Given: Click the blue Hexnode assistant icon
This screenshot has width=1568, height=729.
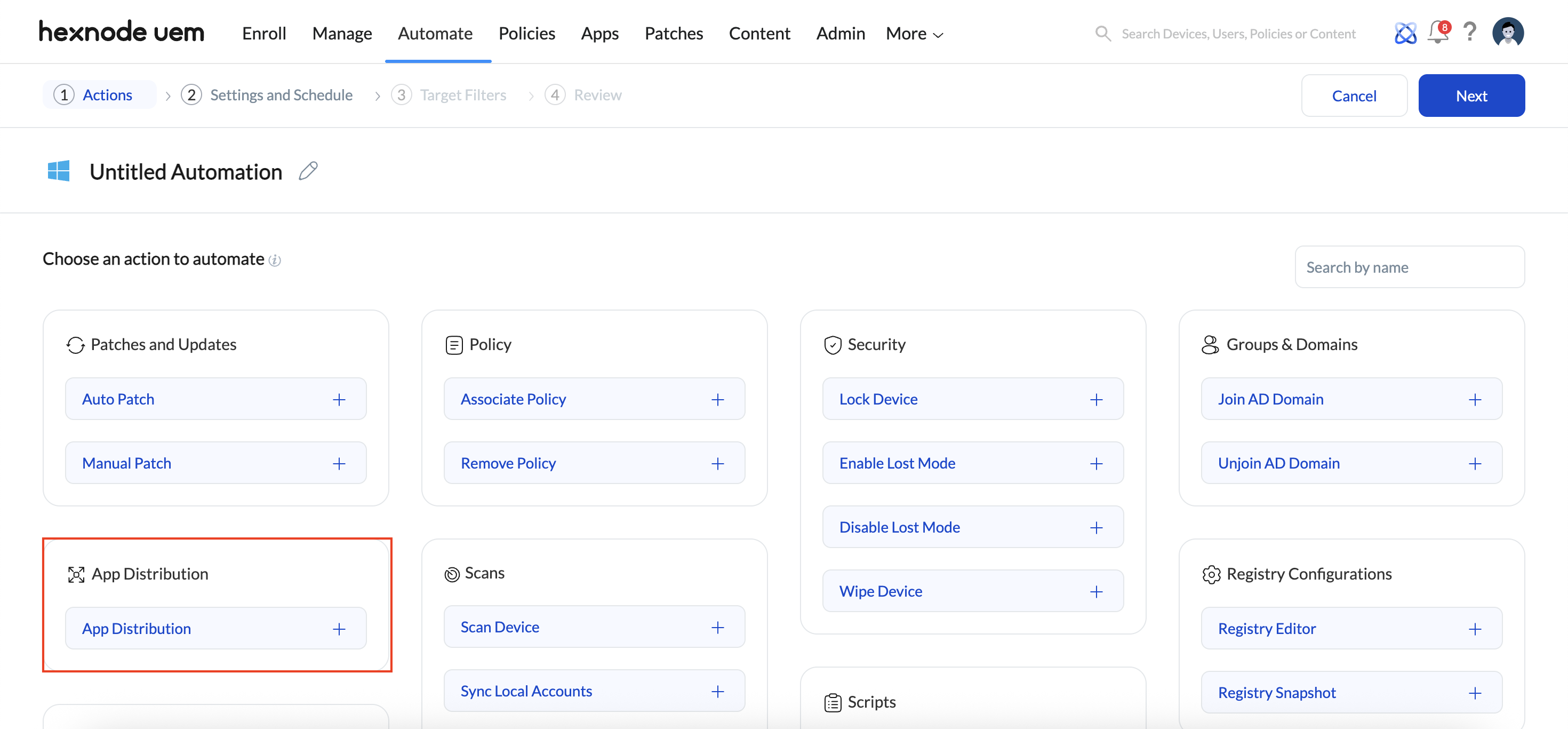Looking at the screenshot, I should pyautogui.click(x=1405, y=33).
